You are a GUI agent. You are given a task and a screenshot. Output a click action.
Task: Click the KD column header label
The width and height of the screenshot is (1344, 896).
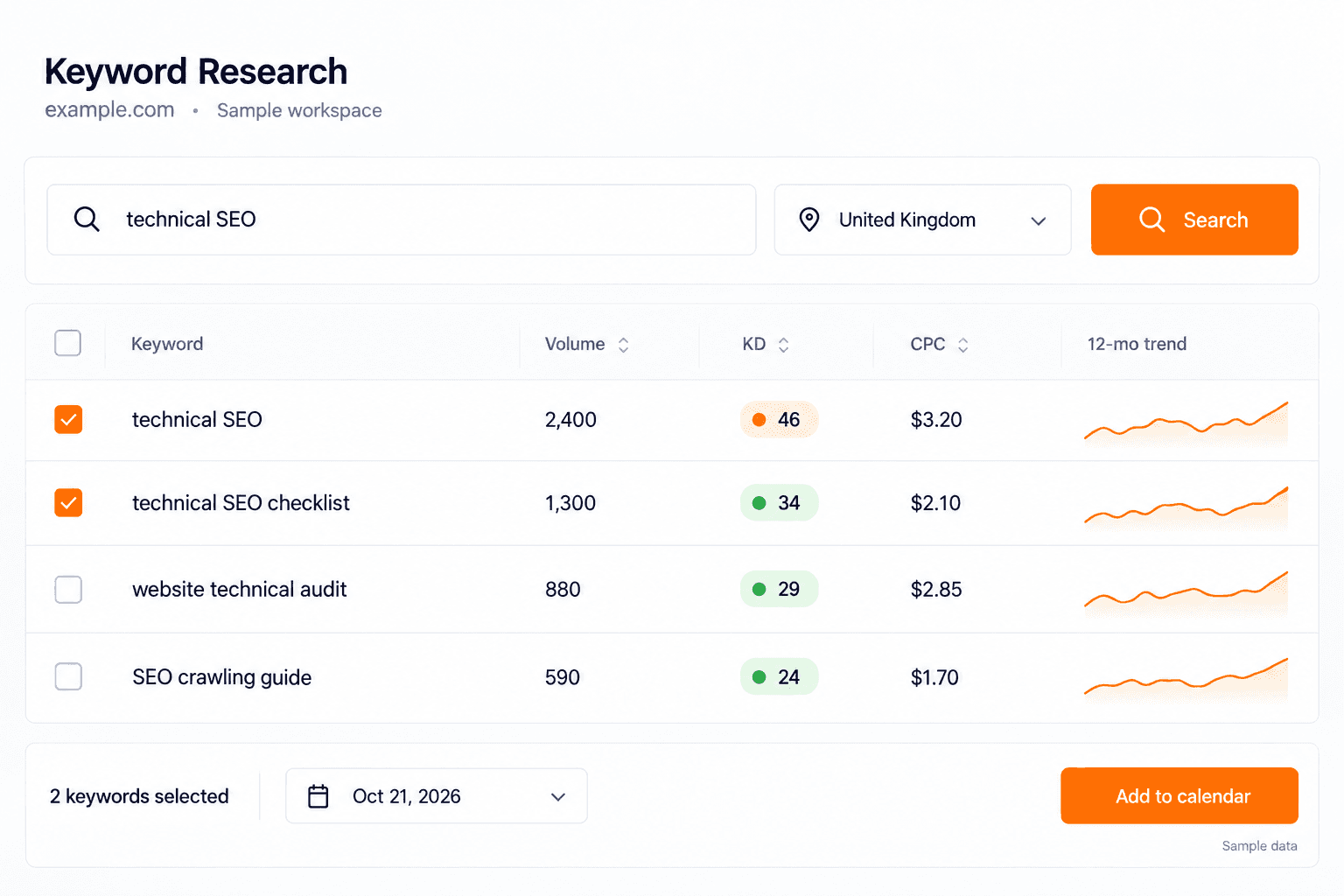(x=754, y=344)
